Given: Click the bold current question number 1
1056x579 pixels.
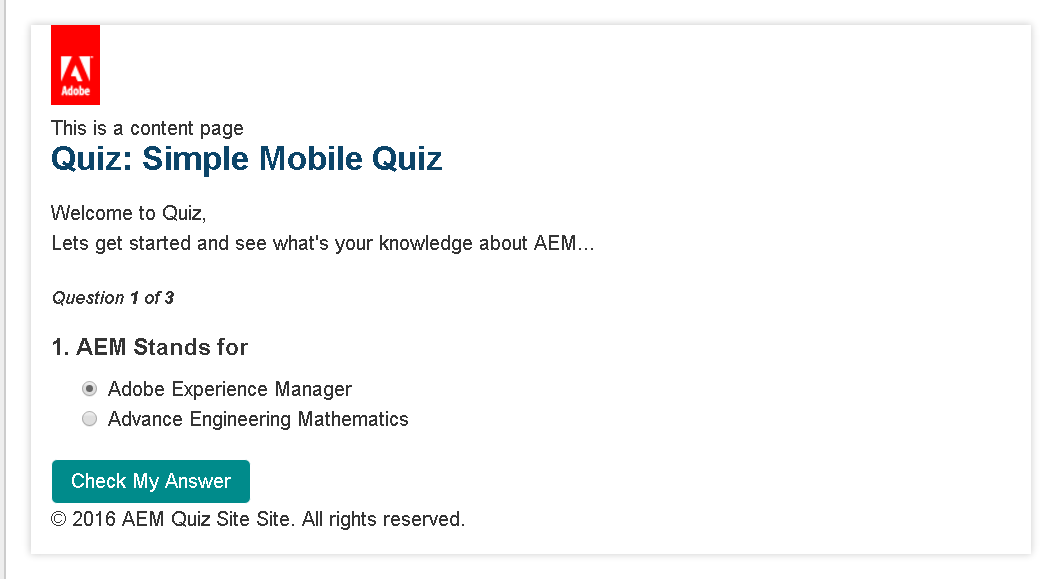Looking at the screenshot, I should [134, 298].
